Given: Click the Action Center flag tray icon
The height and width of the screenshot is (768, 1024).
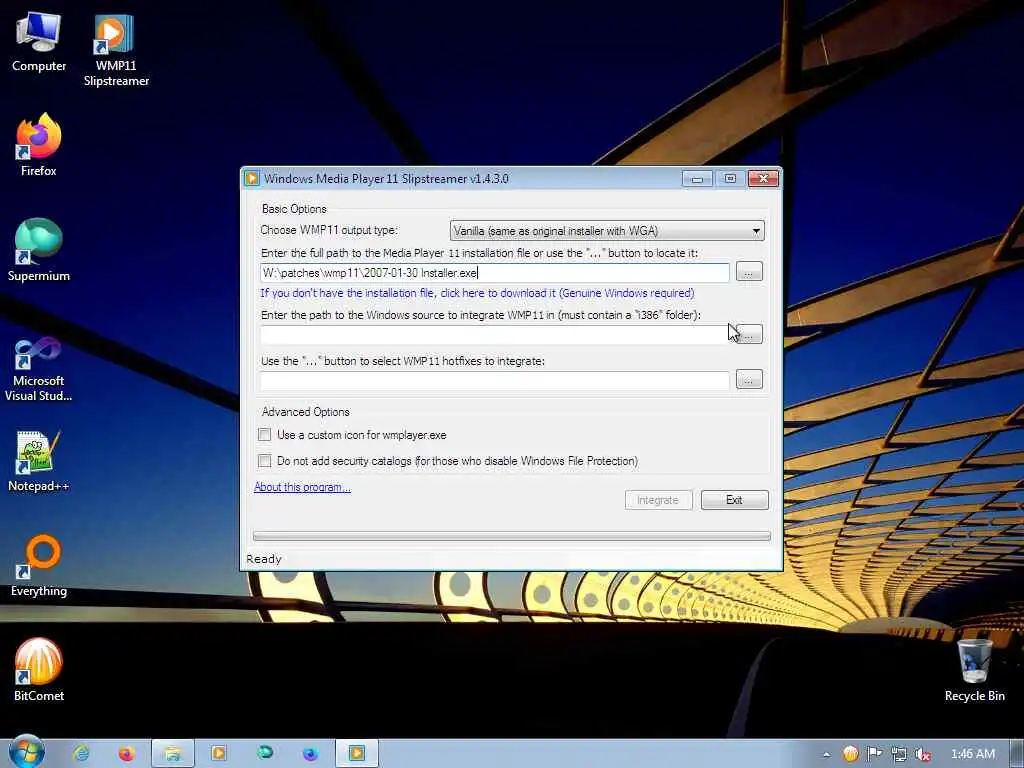Looking at the screenshot, I should click(874, 754).
